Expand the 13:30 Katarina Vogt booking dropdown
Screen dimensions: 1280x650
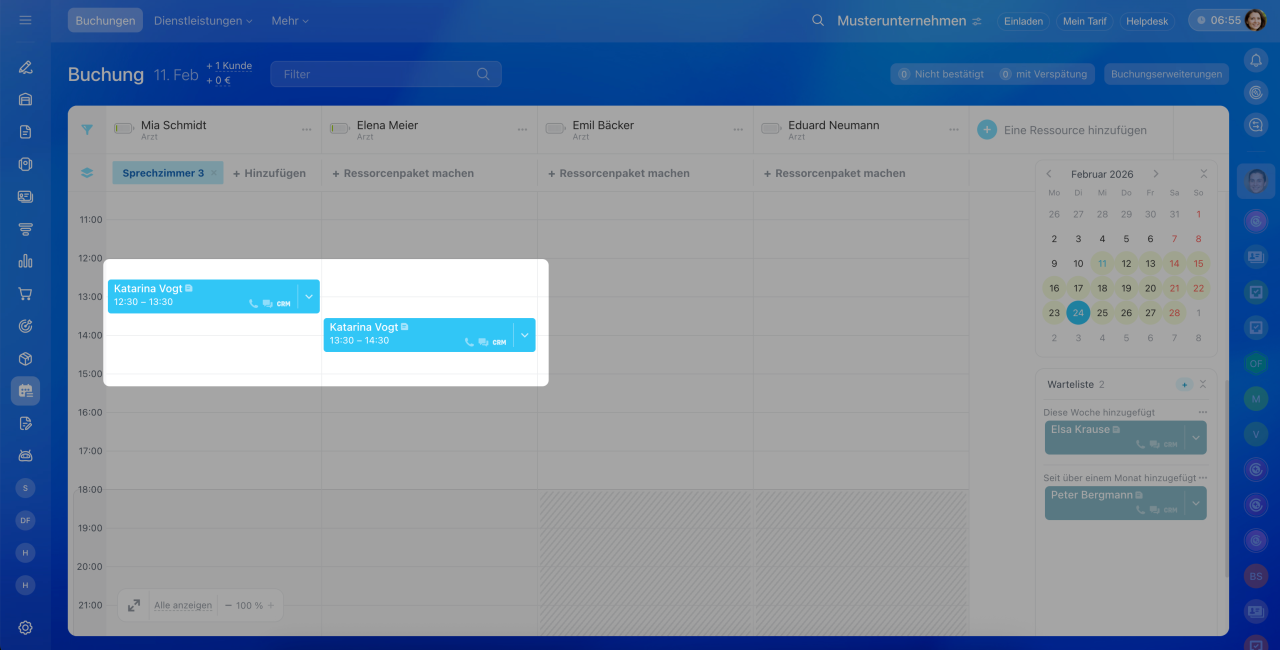525,335
